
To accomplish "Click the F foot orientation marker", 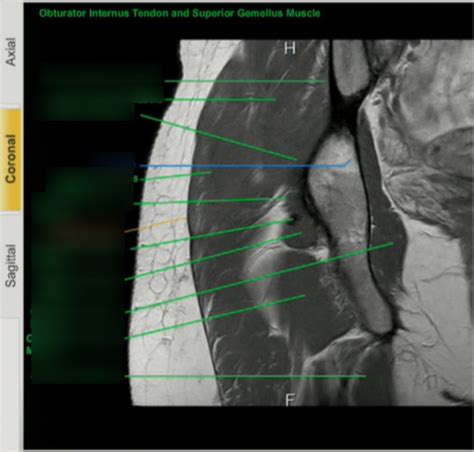I will 290,399.
